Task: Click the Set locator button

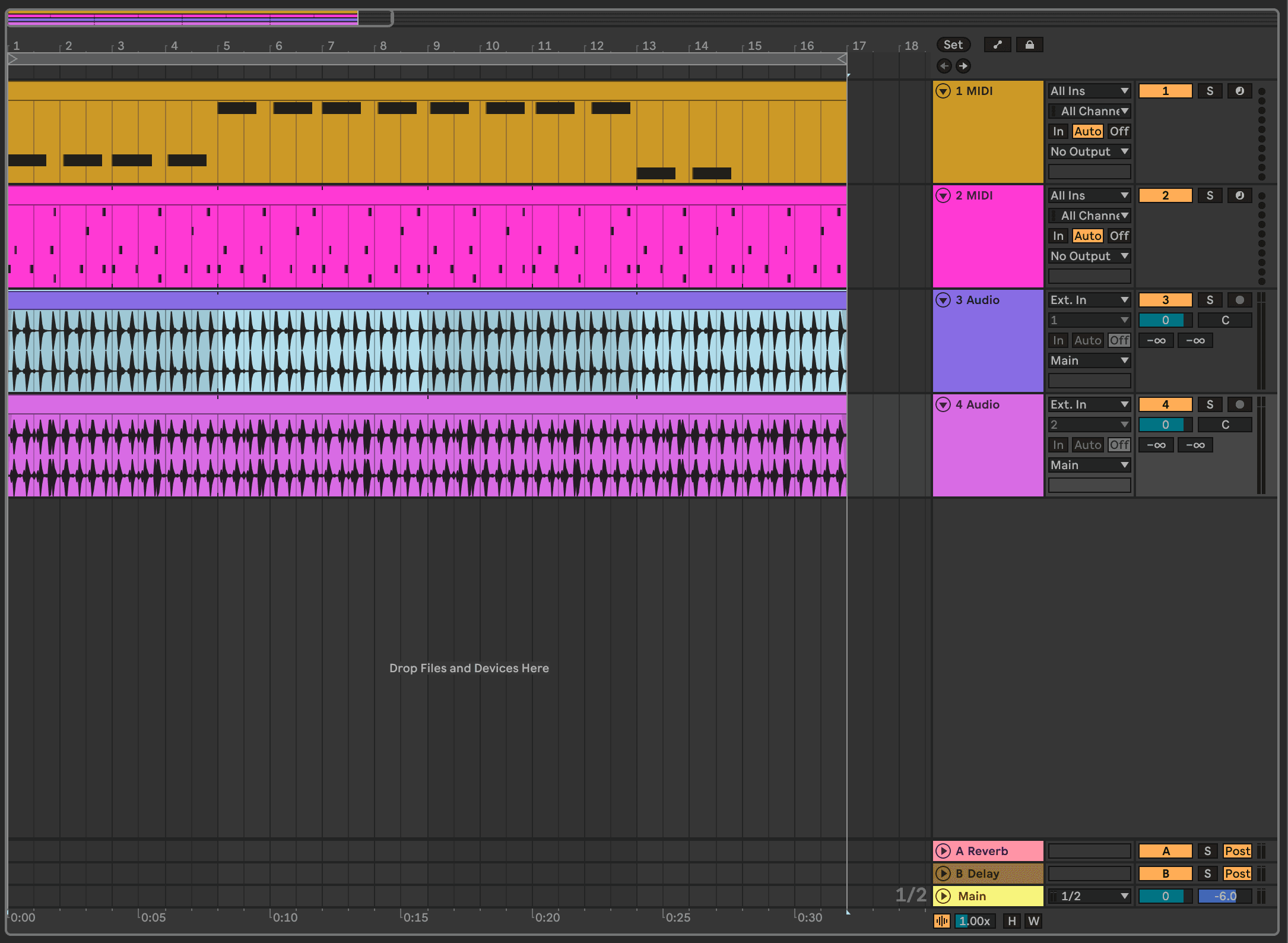Action: 953,45
